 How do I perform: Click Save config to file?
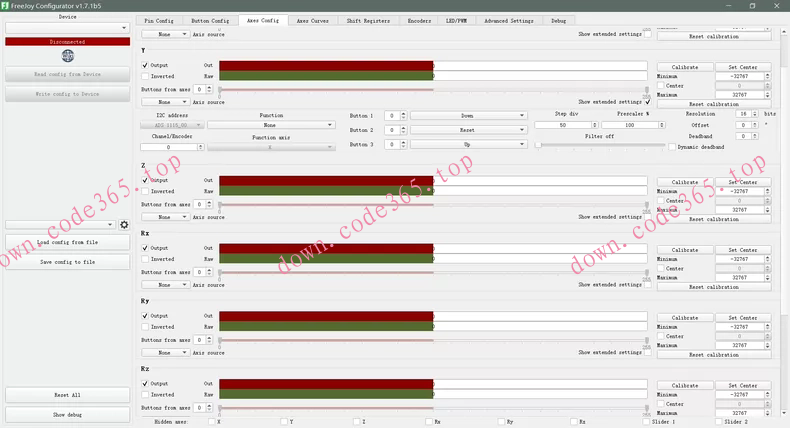pyautogui.click(x=68, y=262)
